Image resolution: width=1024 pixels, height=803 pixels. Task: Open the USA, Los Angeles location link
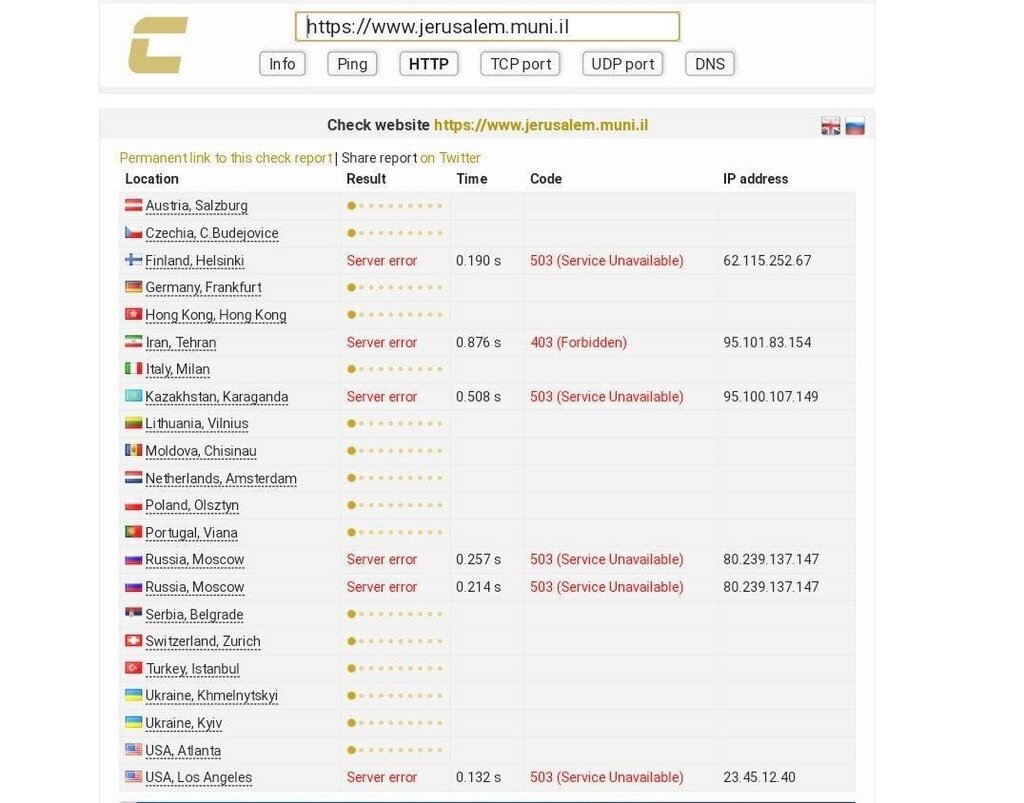198,777
